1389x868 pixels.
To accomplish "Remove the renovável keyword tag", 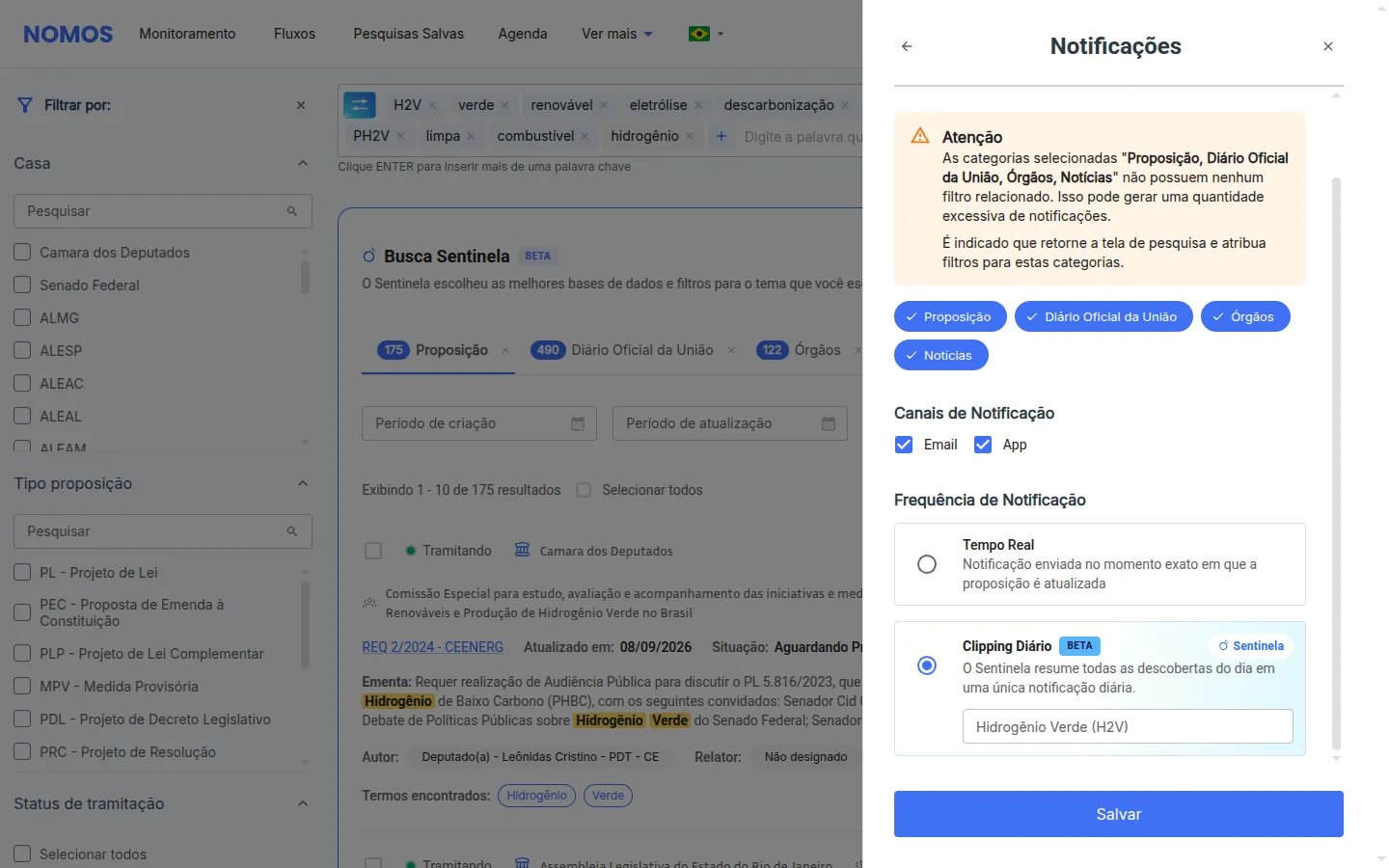I will (x=604, y=105).
